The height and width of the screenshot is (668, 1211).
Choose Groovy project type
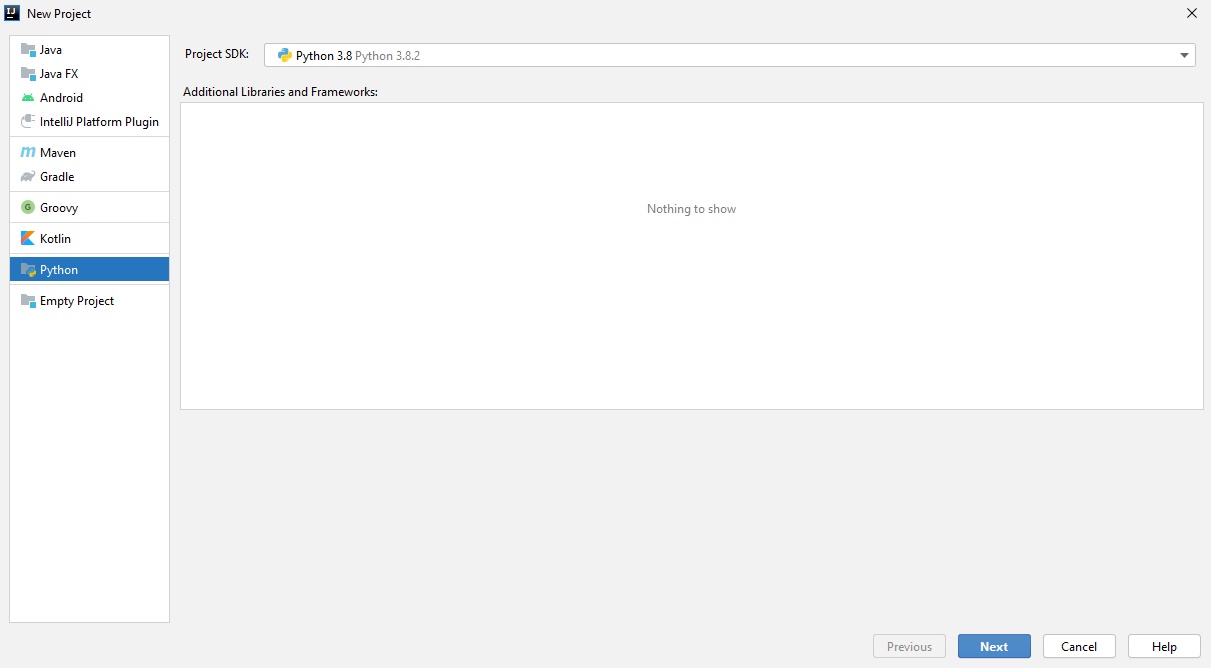[89, 207]
